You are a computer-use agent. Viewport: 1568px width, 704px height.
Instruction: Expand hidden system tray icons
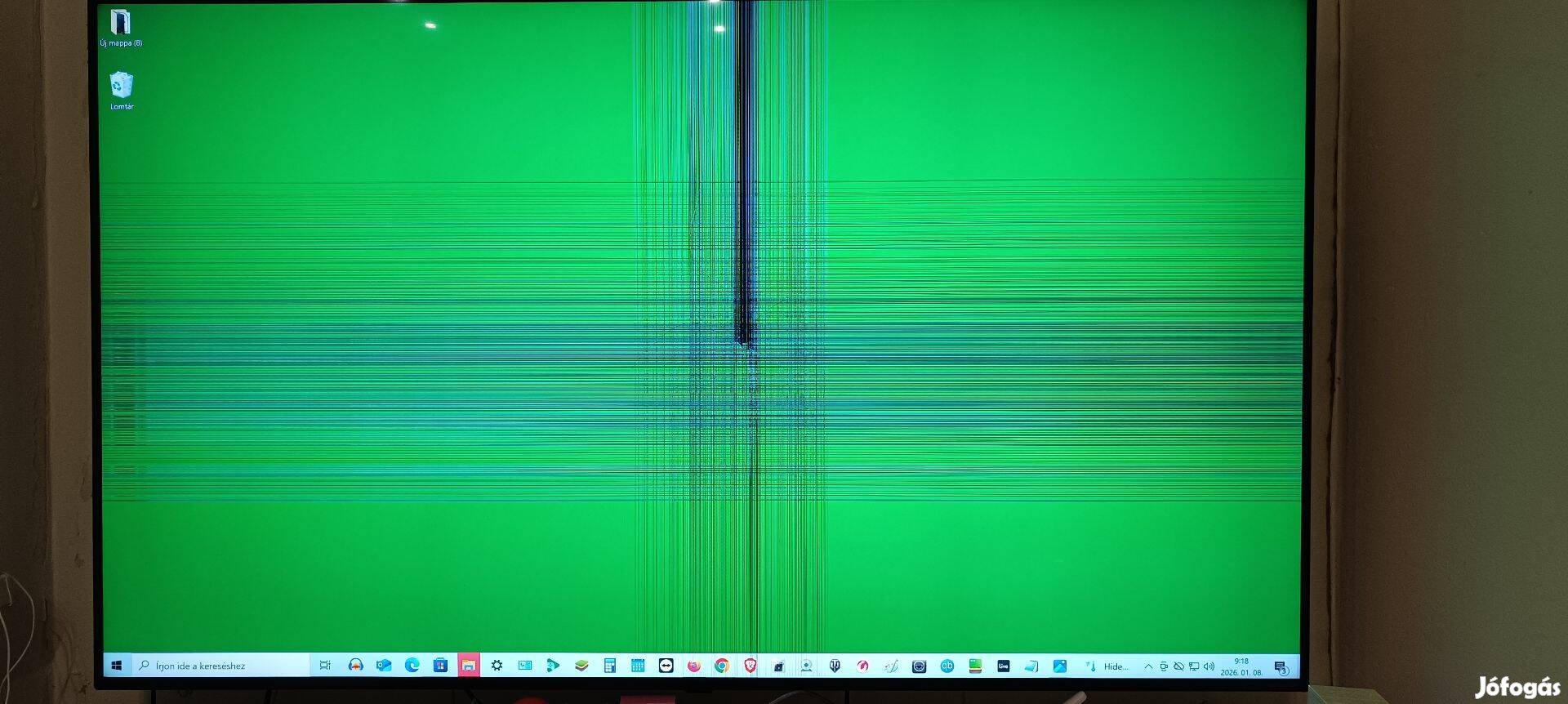pos(1148,666)
